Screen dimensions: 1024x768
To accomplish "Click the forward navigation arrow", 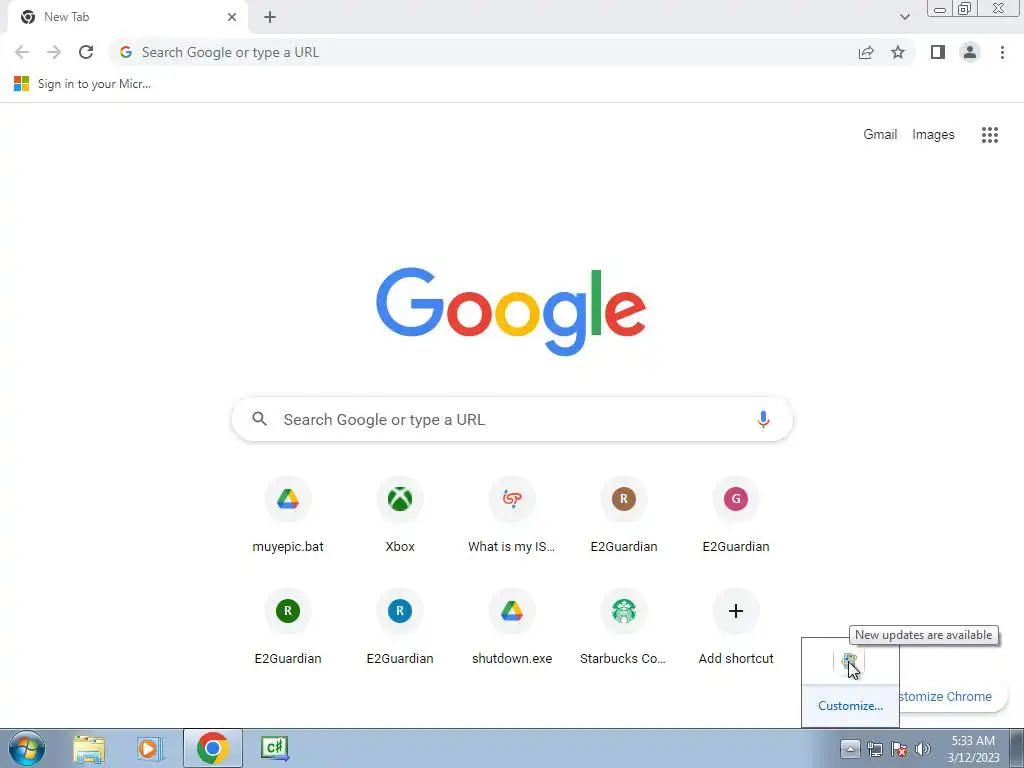I will tap(54, 52).
